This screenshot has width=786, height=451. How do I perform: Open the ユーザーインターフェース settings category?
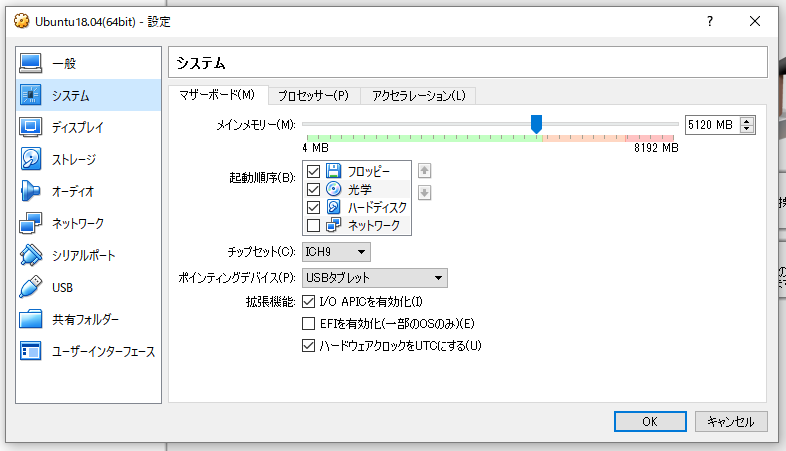tap(88, 351)
